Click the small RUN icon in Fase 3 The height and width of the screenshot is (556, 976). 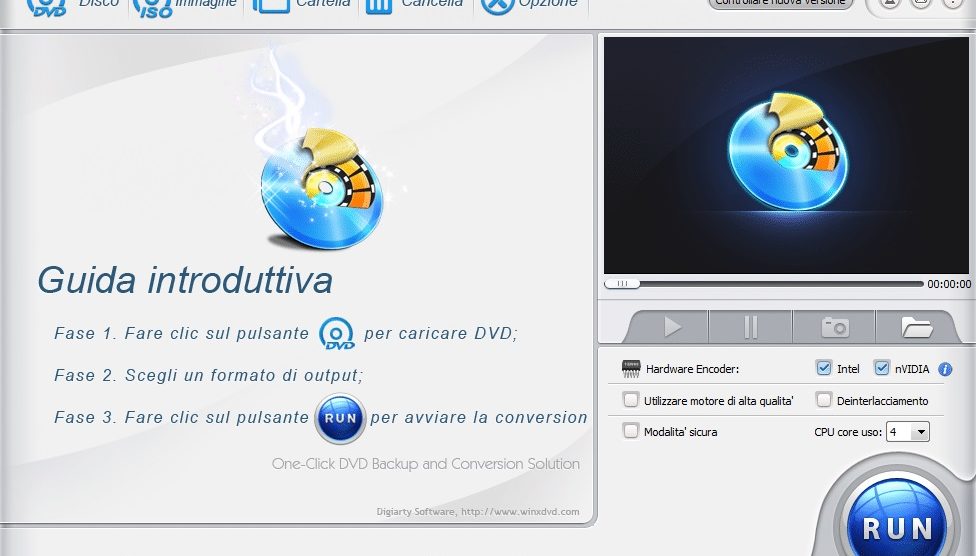pos(340,418)
